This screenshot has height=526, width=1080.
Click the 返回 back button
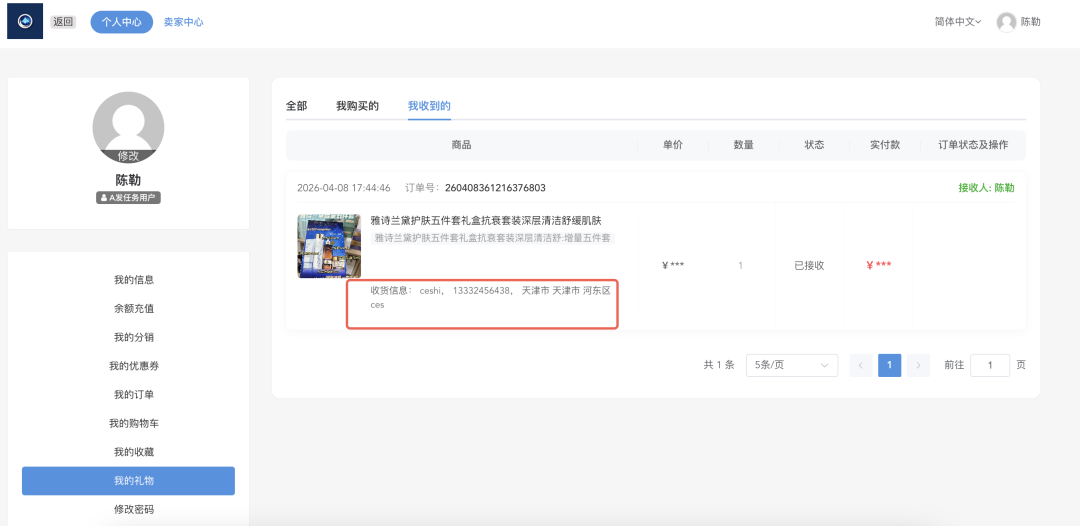point(63,22)
